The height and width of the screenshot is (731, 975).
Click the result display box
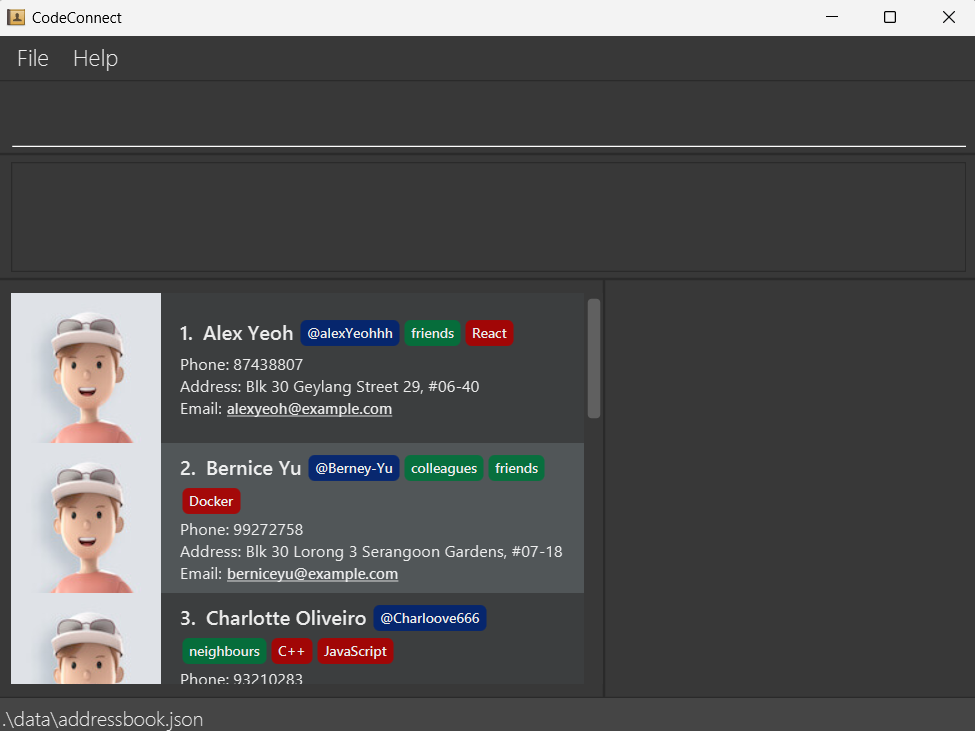tap(489, 217)
